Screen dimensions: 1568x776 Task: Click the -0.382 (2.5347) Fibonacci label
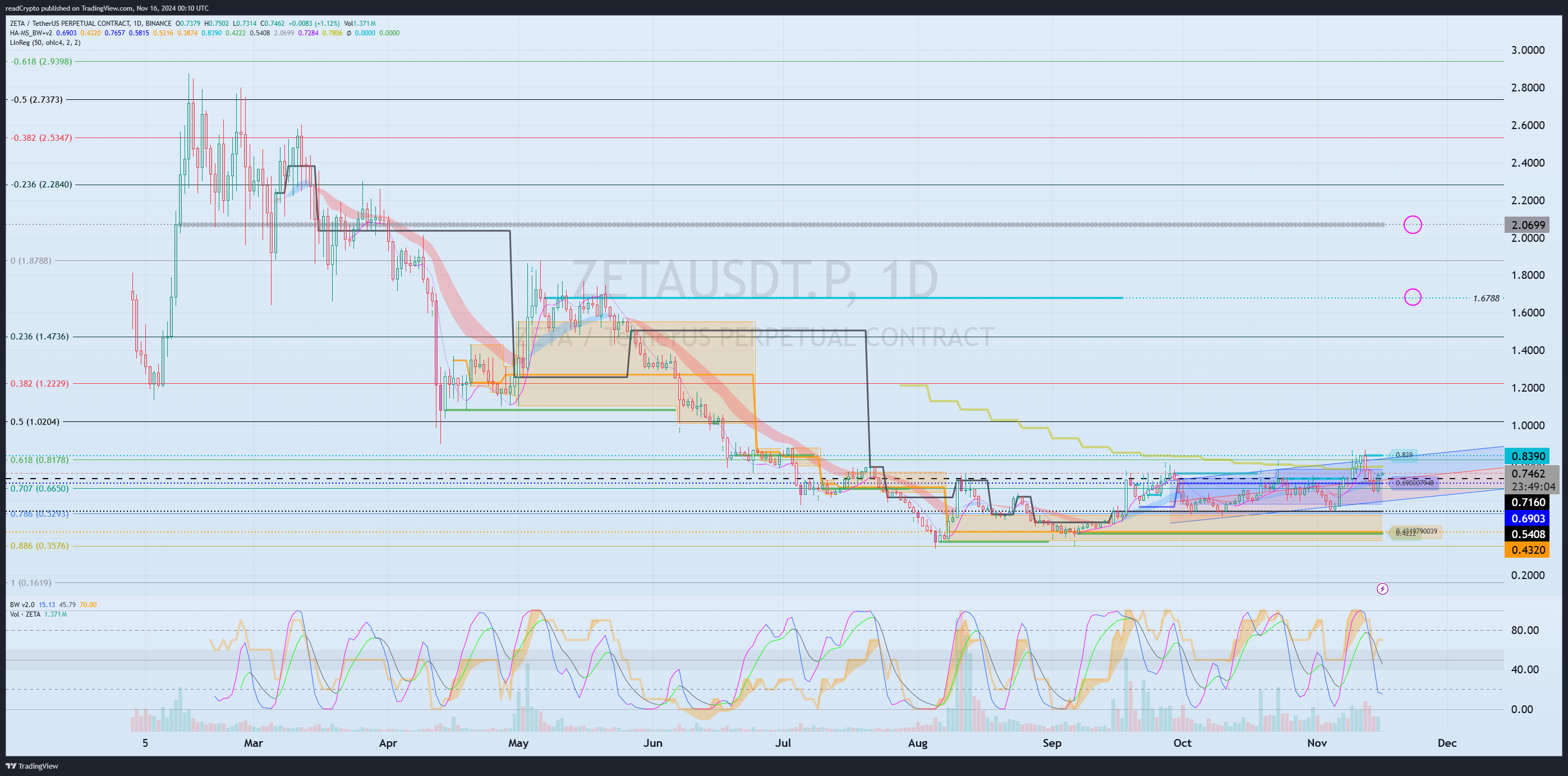(x=41, y=137)
